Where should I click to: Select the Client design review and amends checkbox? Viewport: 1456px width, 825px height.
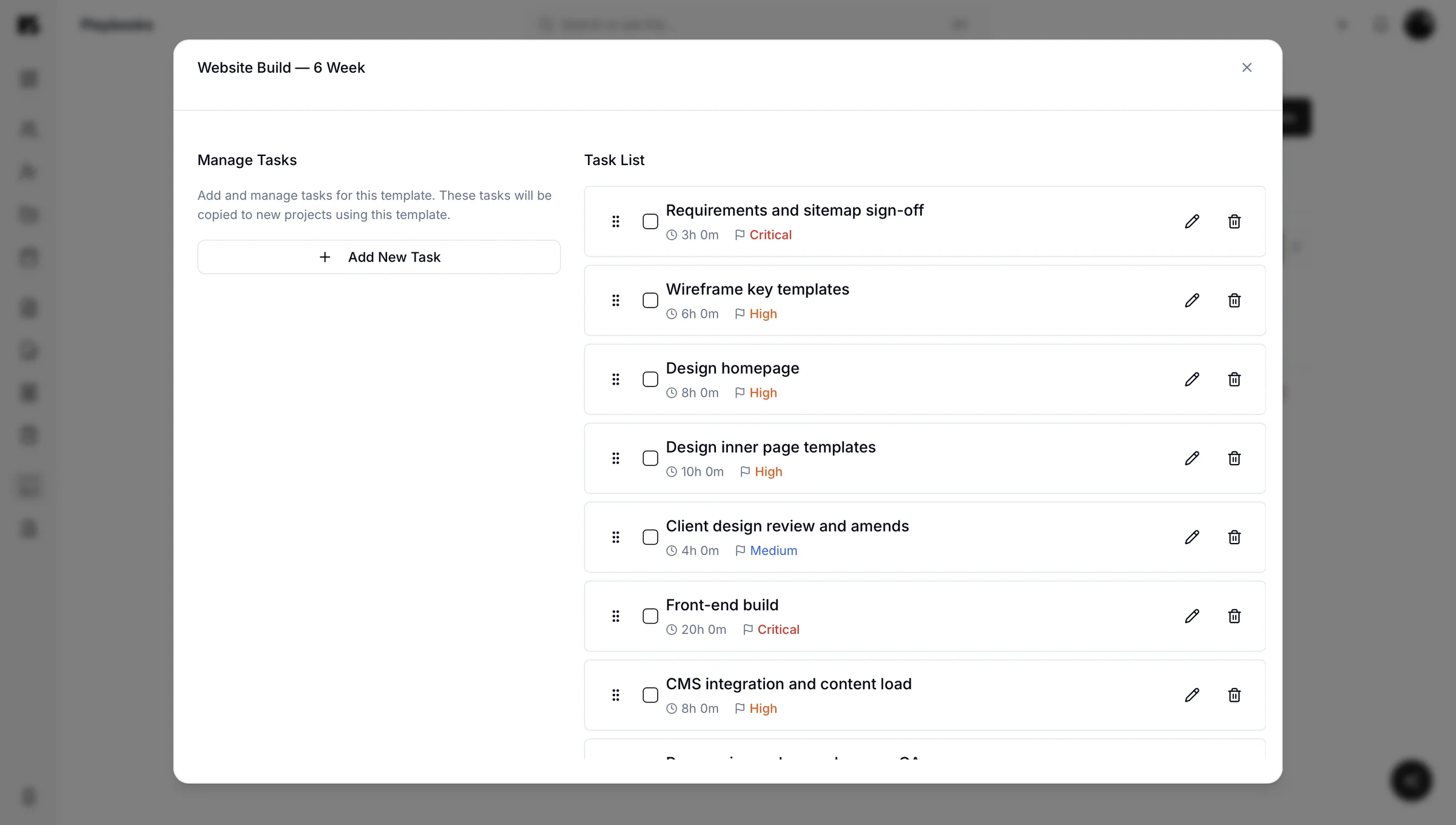[650, 537]
